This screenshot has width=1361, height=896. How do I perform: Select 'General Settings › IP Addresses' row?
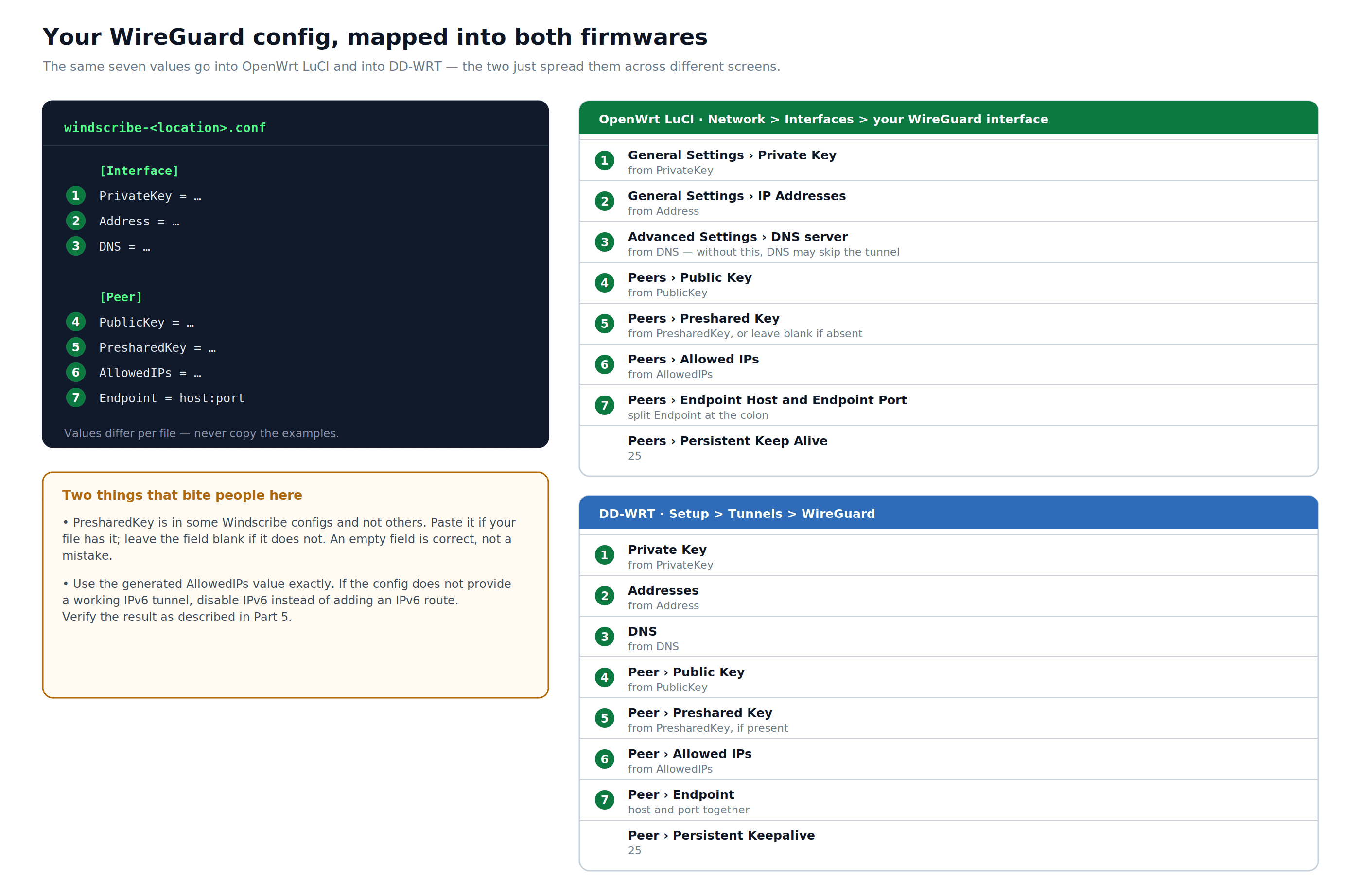coord(948,201)
